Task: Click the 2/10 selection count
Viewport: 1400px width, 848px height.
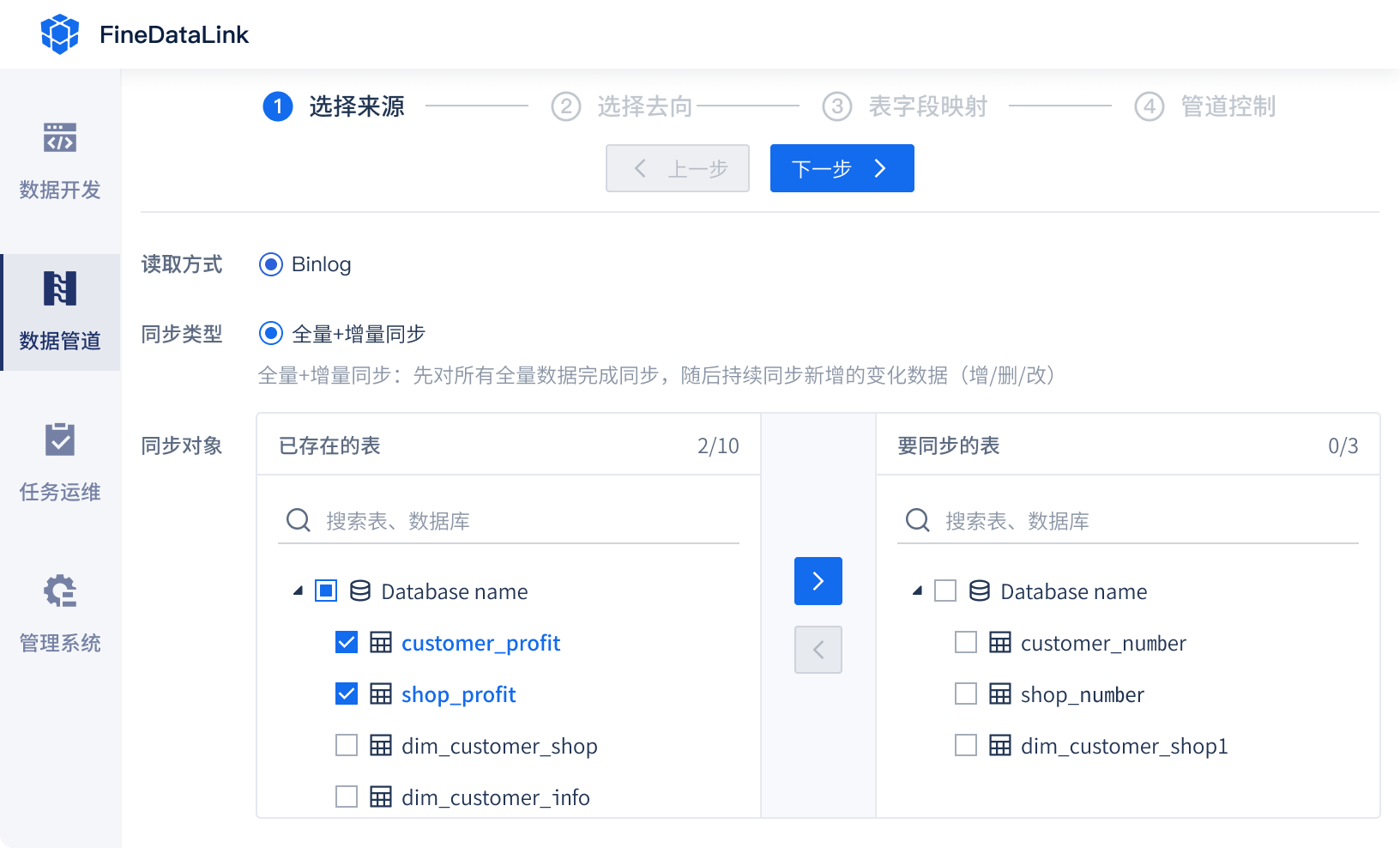Action: [718, 445]
